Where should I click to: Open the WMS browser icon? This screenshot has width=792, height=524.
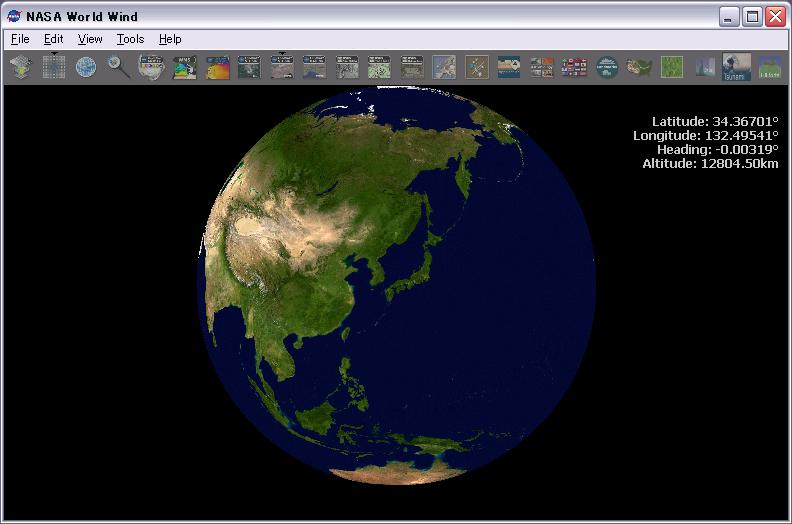pyautogui.click(x=184, y=67)
